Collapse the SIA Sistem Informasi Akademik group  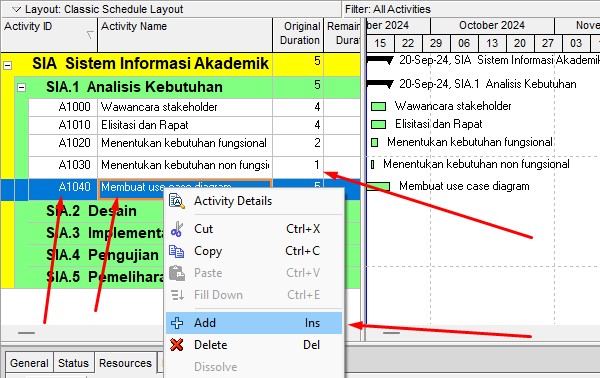[x=7, y=66]
